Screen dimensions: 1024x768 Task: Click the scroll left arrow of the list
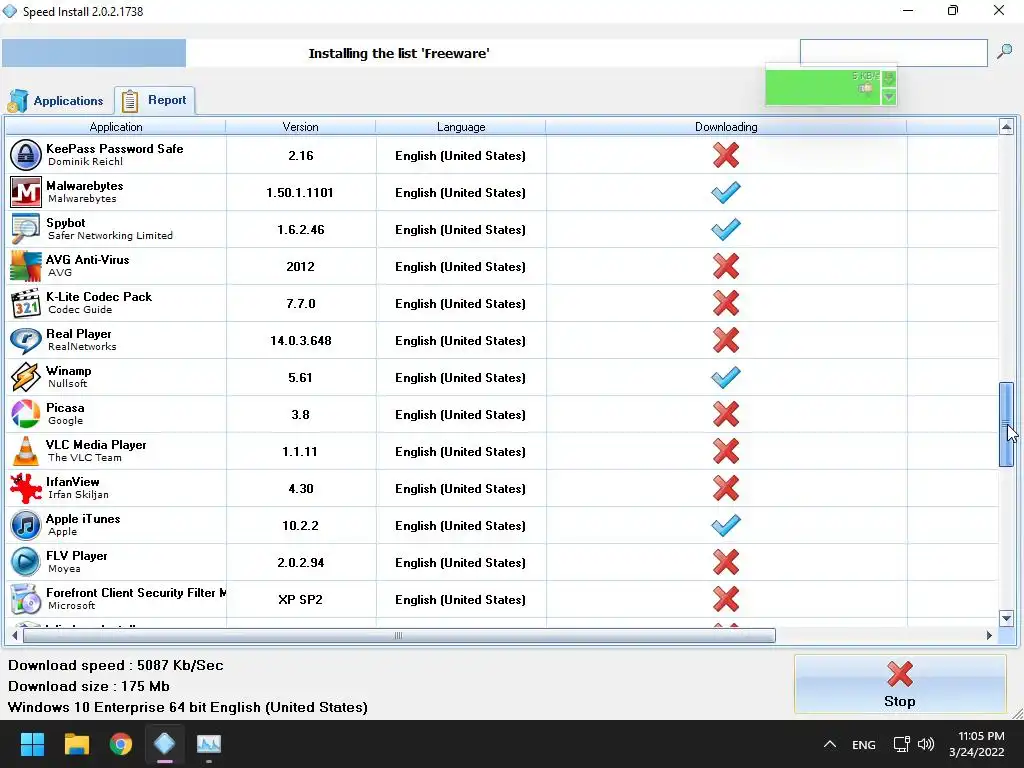click(14, 635)
